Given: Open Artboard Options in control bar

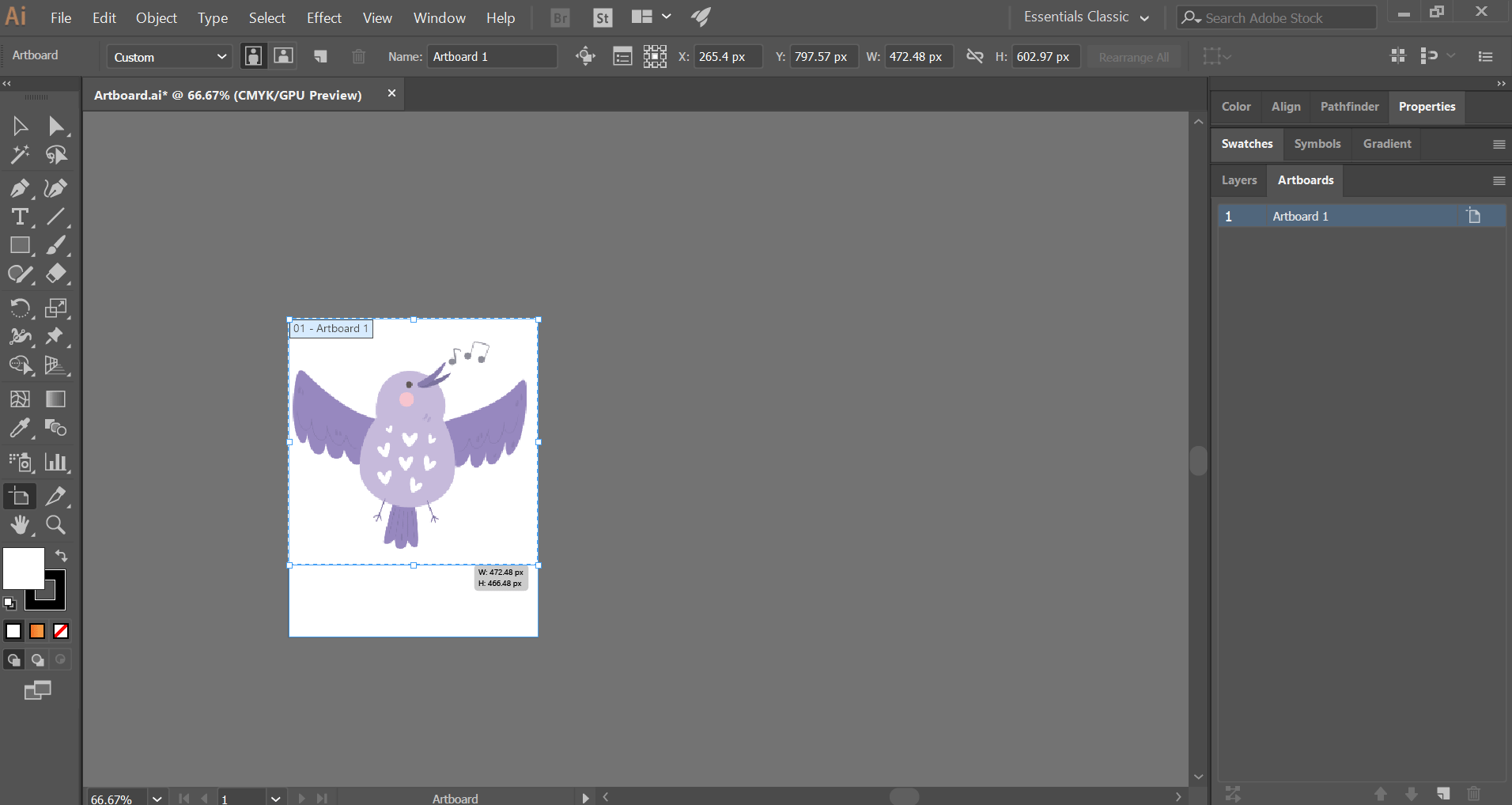Looking at the screenshot, I should click(622, 57).
